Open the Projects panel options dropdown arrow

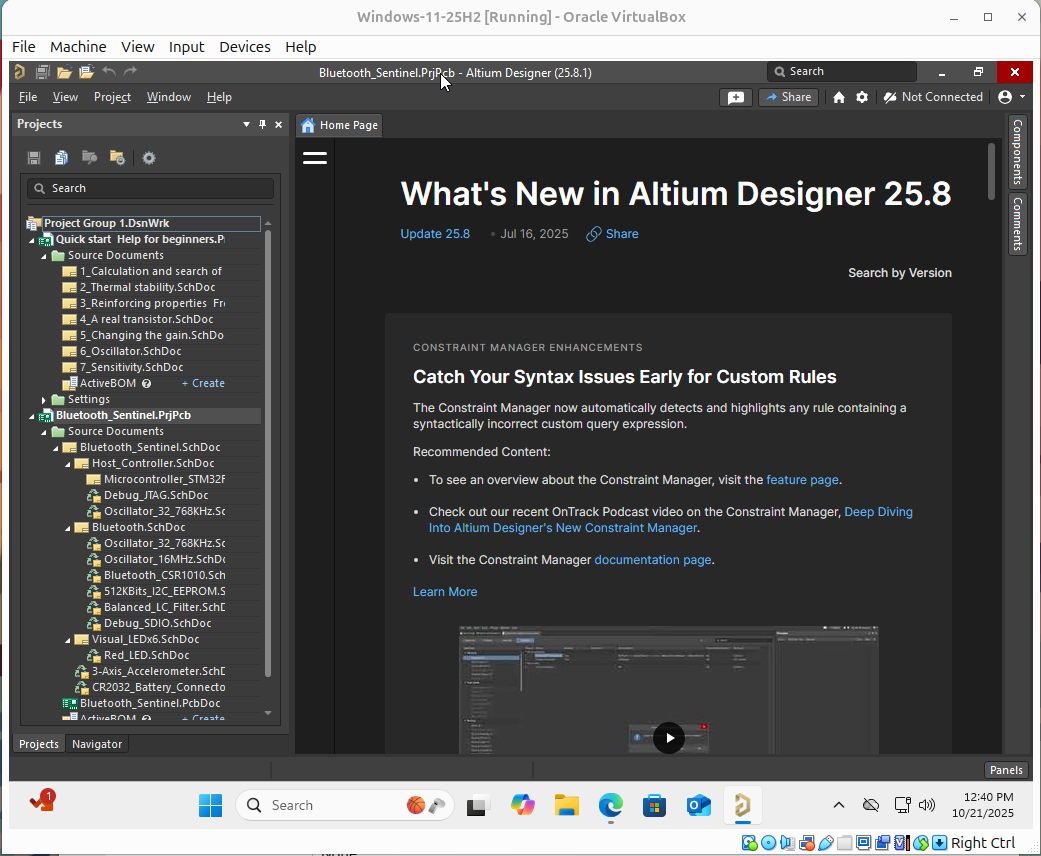point(247,125)
